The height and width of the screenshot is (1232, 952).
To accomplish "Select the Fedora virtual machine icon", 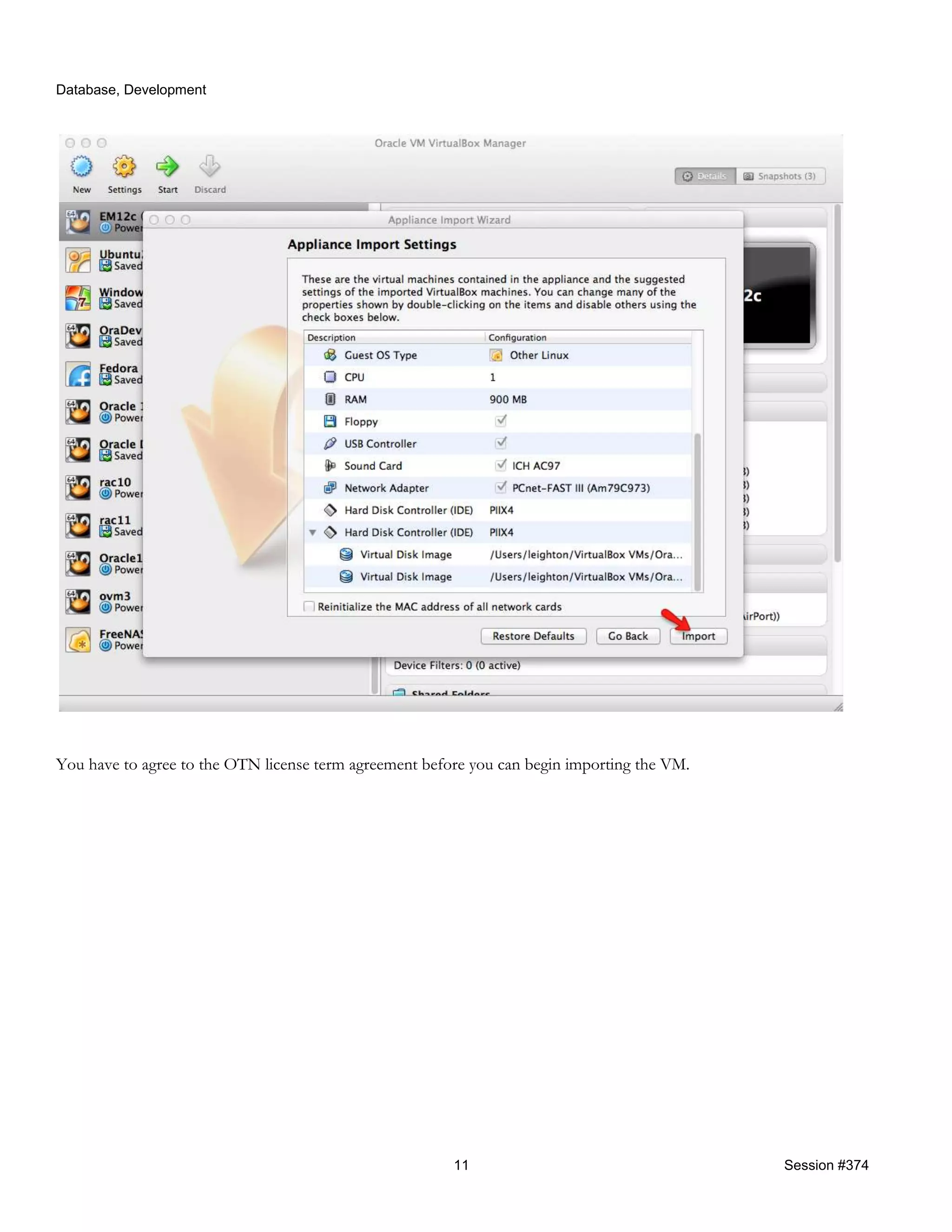I will pos(78,374).
